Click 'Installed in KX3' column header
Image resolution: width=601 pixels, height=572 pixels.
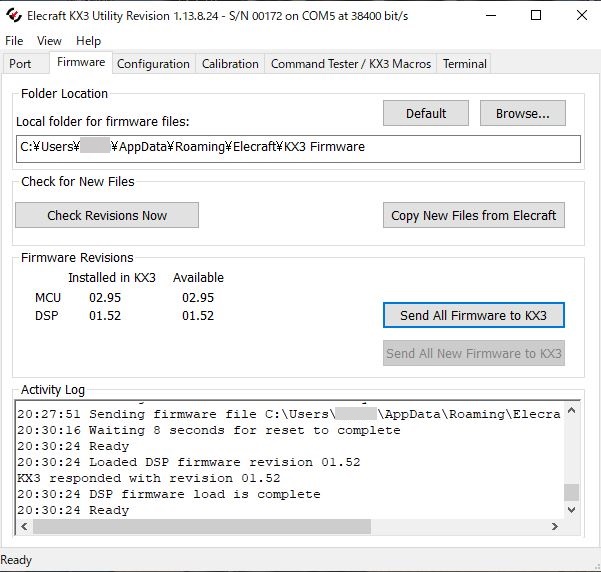pos(112,277)
